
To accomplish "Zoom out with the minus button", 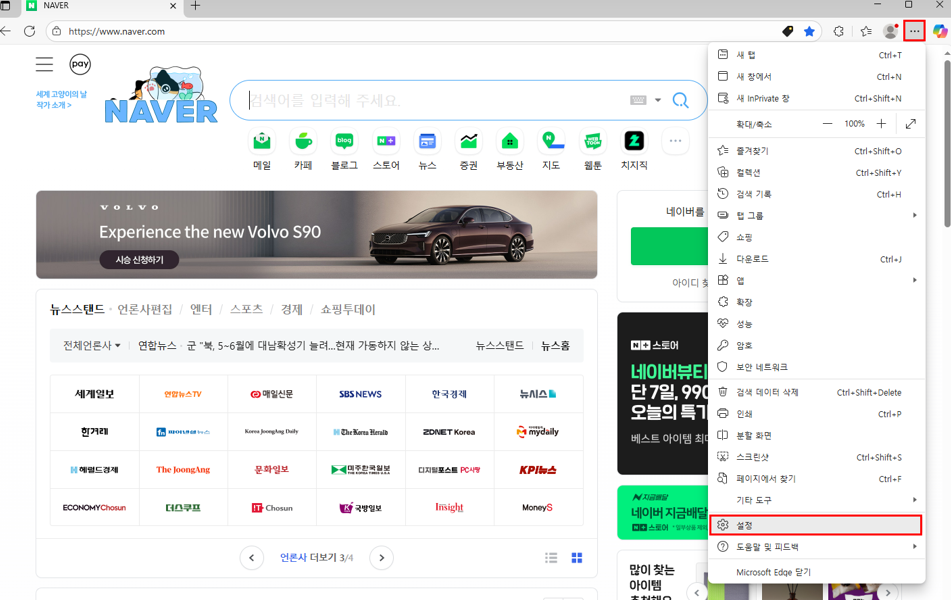I will (827, 124).
